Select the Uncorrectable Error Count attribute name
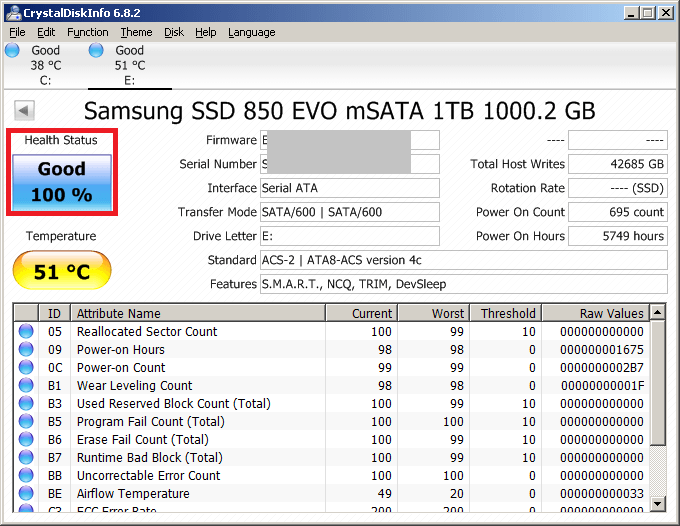 148,475
